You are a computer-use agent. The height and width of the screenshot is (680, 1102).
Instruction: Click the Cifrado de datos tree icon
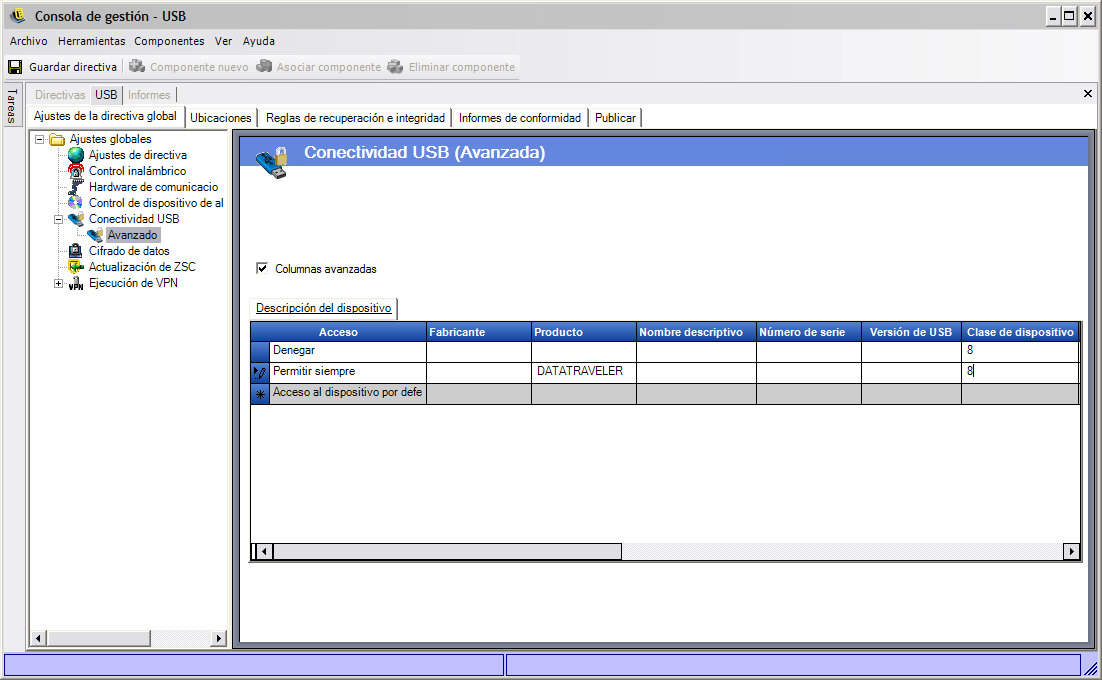click(x=76, y=251)
